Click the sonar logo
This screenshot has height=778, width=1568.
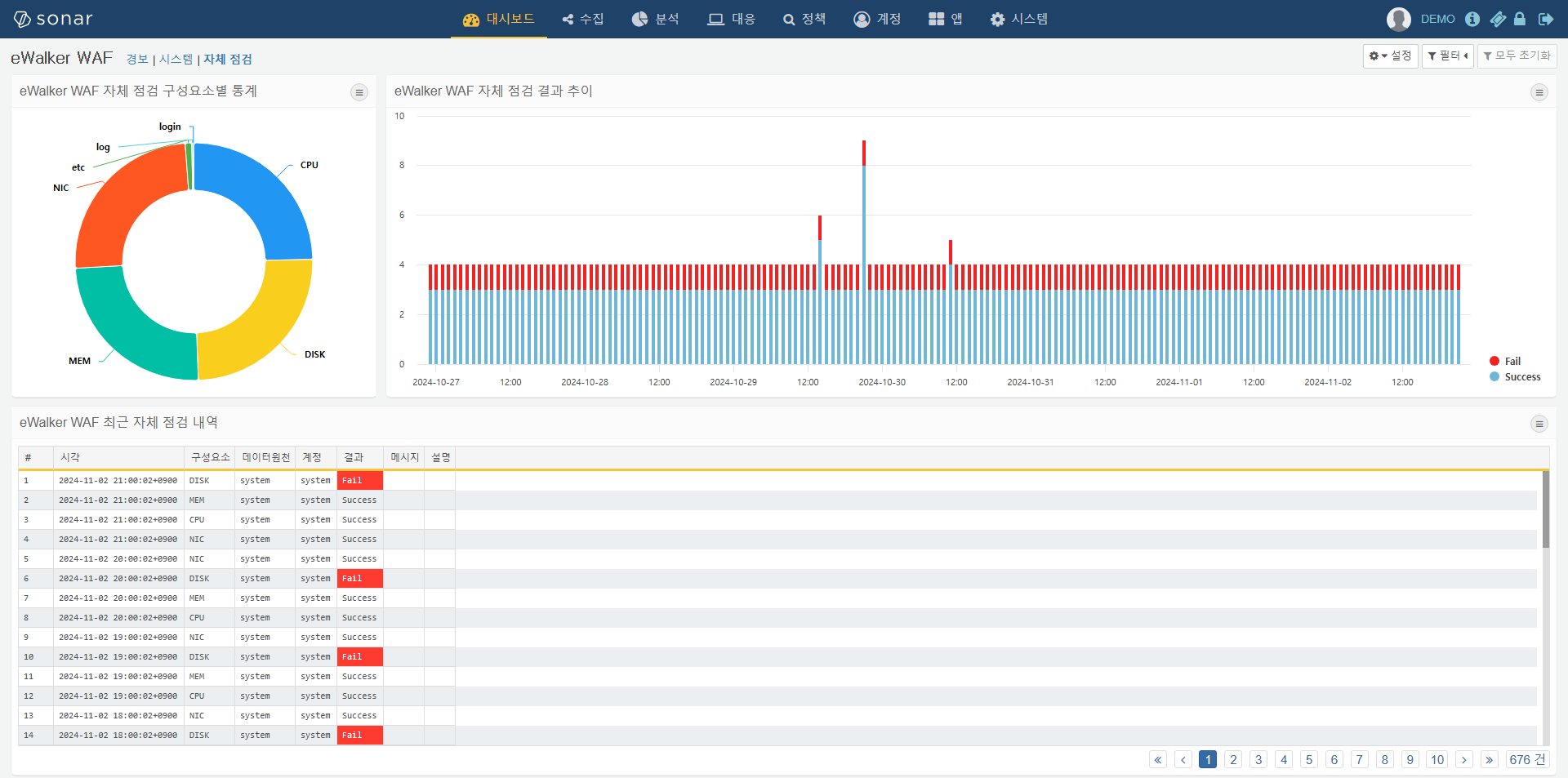click(x=53, y=19)
